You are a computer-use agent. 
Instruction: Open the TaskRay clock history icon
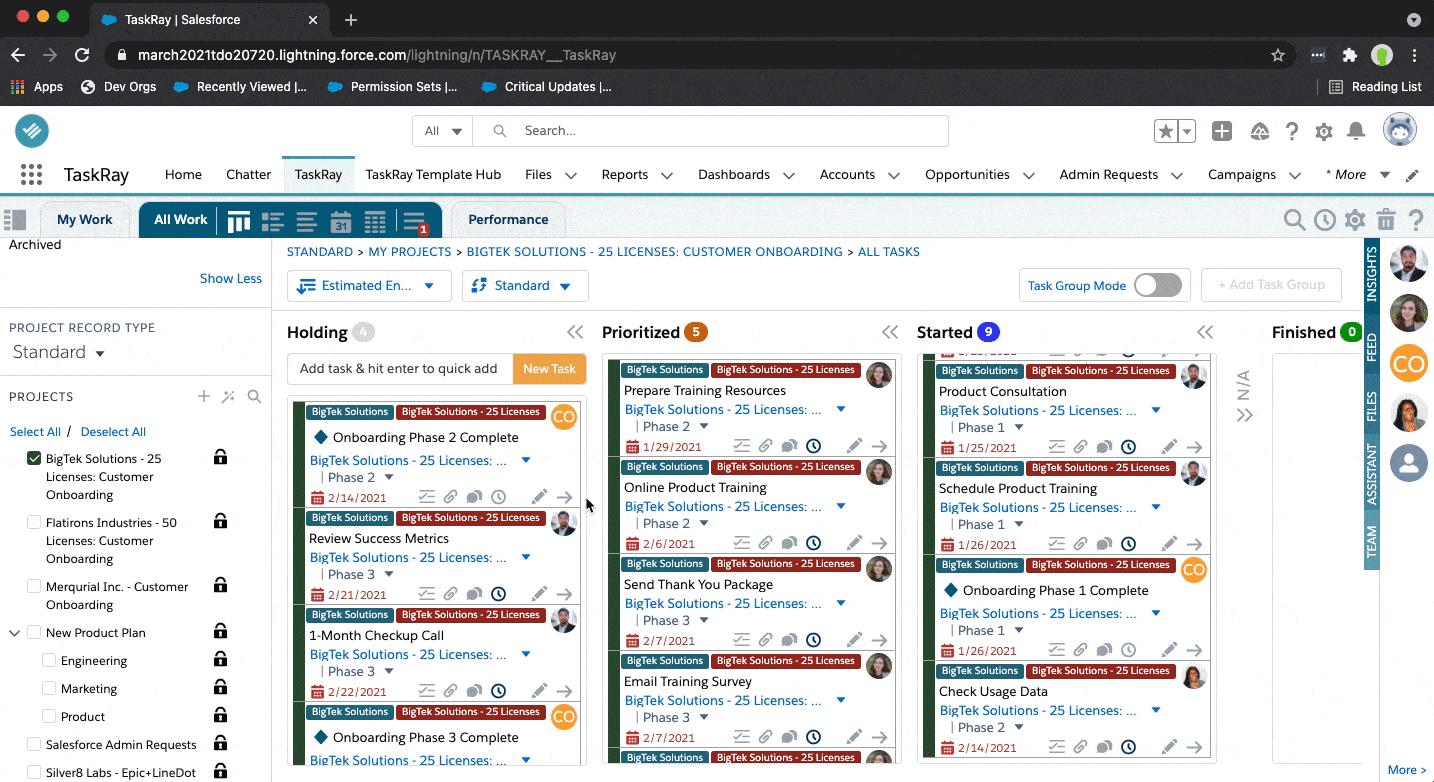coord(1325,220)
